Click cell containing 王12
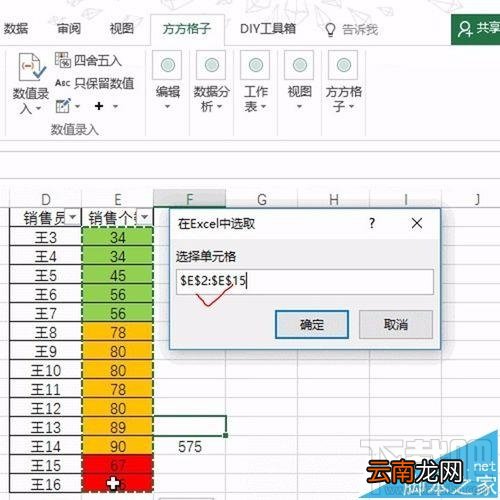This screenshot has height=500, width=500. pos(46,408)
